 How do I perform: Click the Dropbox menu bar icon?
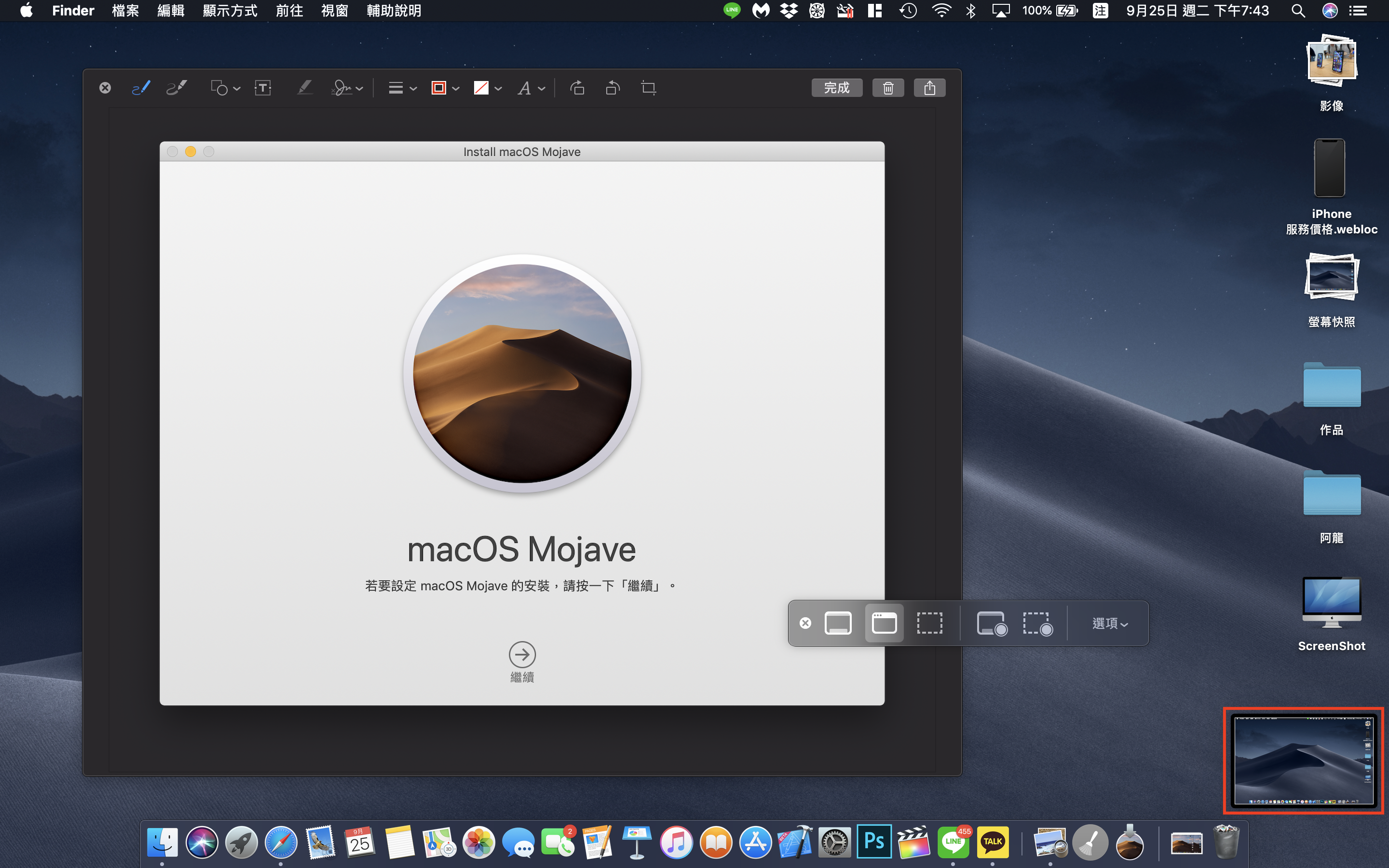click(x=789, y=10)
